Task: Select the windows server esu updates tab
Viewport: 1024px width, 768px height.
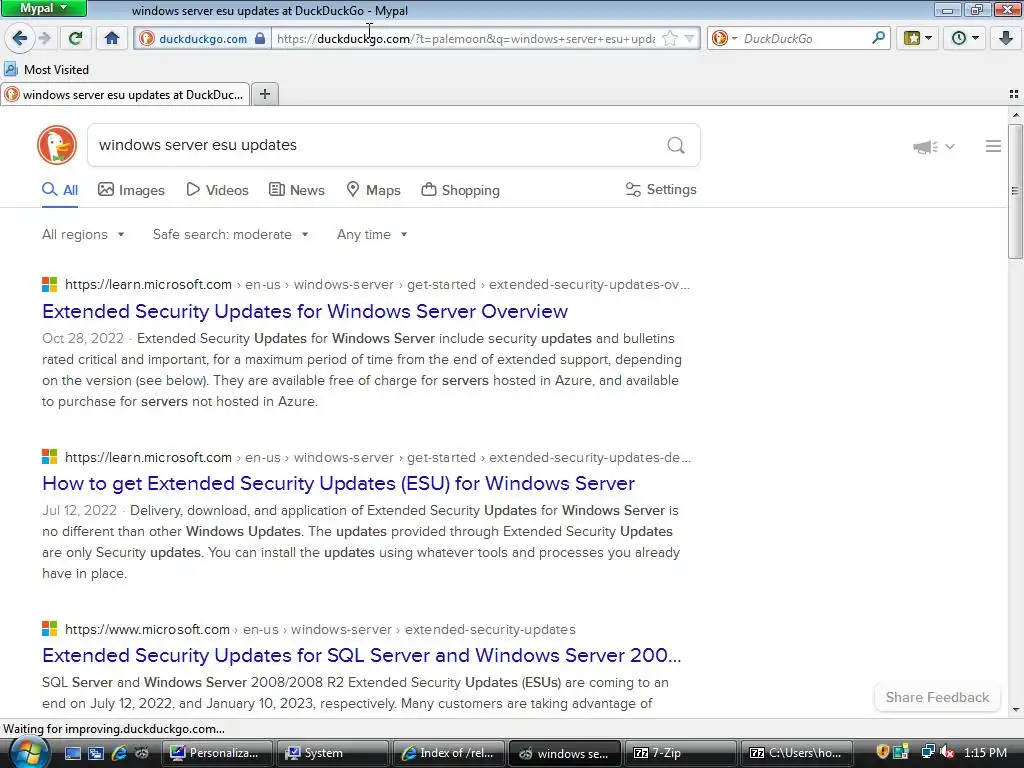Action: (125, 95)
